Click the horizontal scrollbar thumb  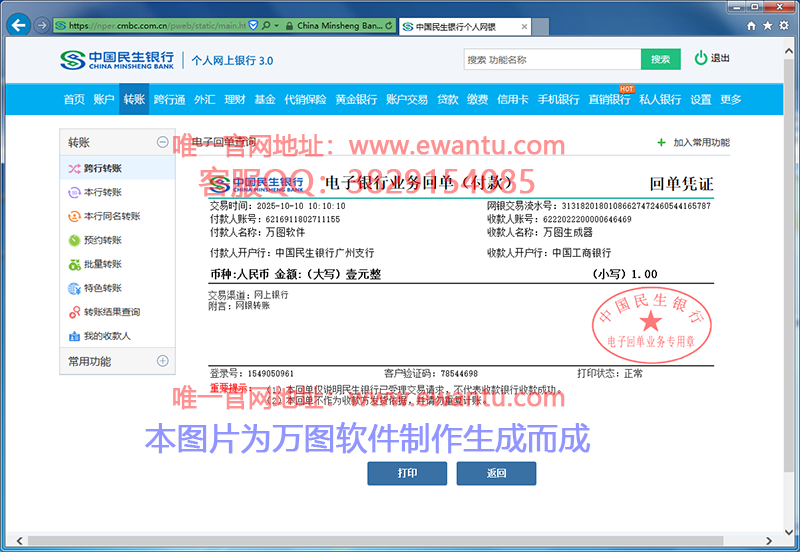375,540
